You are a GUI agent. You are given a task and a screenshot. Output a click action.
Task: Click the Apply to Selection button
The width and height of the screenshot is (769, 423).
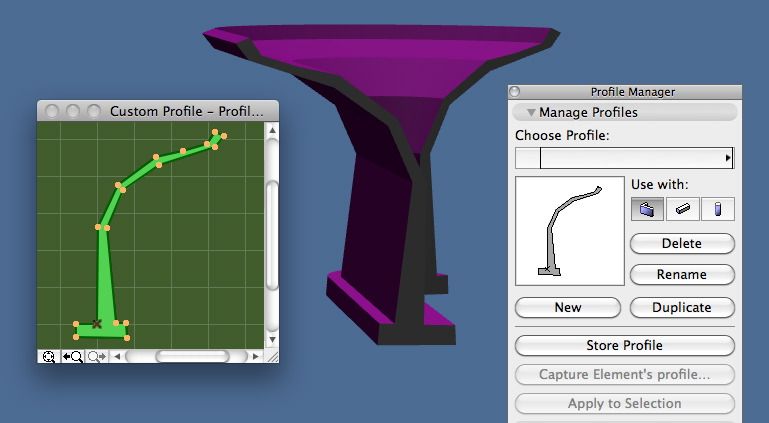click(x=625, y=403)
